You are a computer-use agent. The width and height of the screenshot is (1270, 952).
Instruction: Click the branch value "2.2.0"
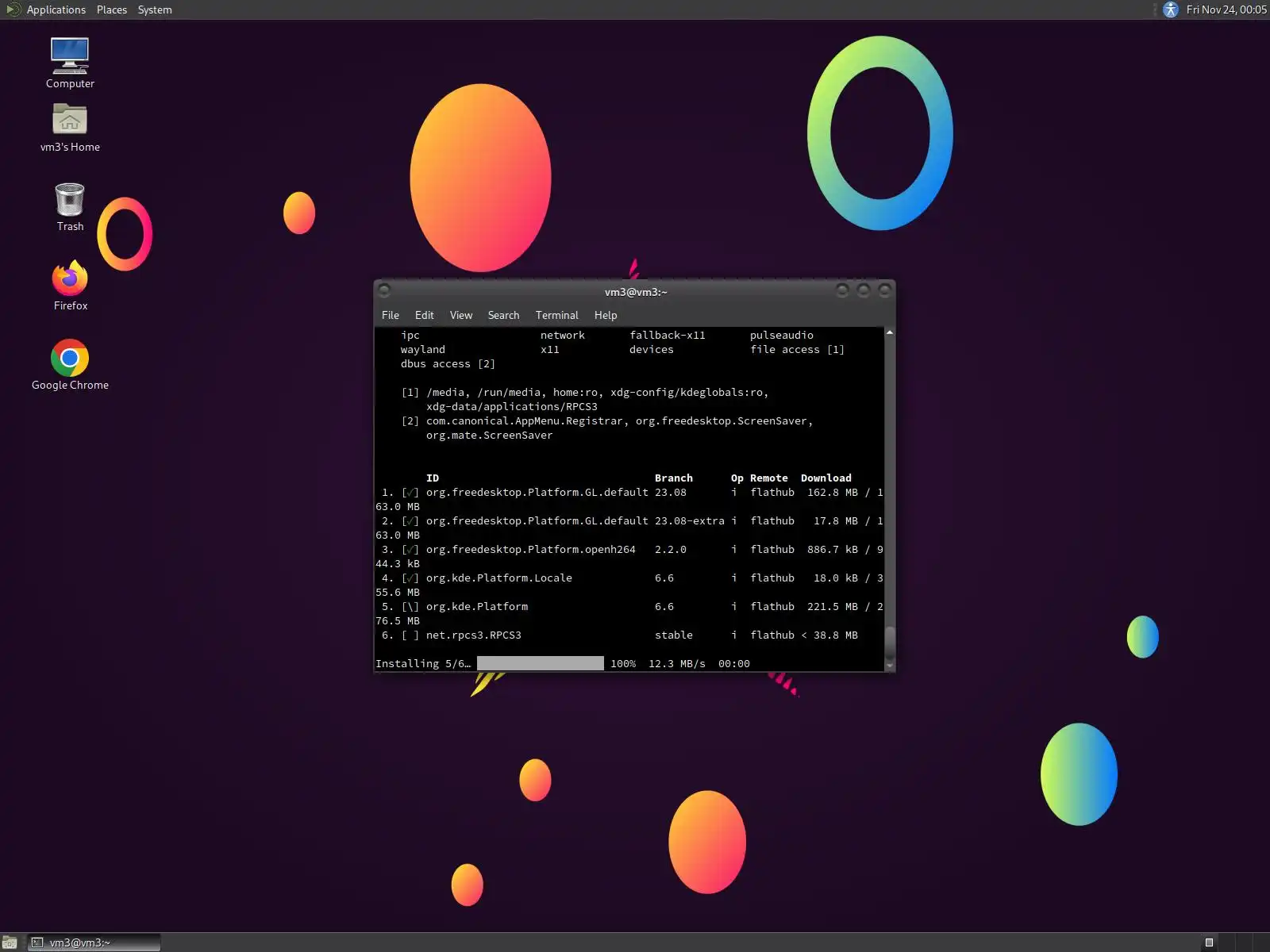[x=671, y=549]
